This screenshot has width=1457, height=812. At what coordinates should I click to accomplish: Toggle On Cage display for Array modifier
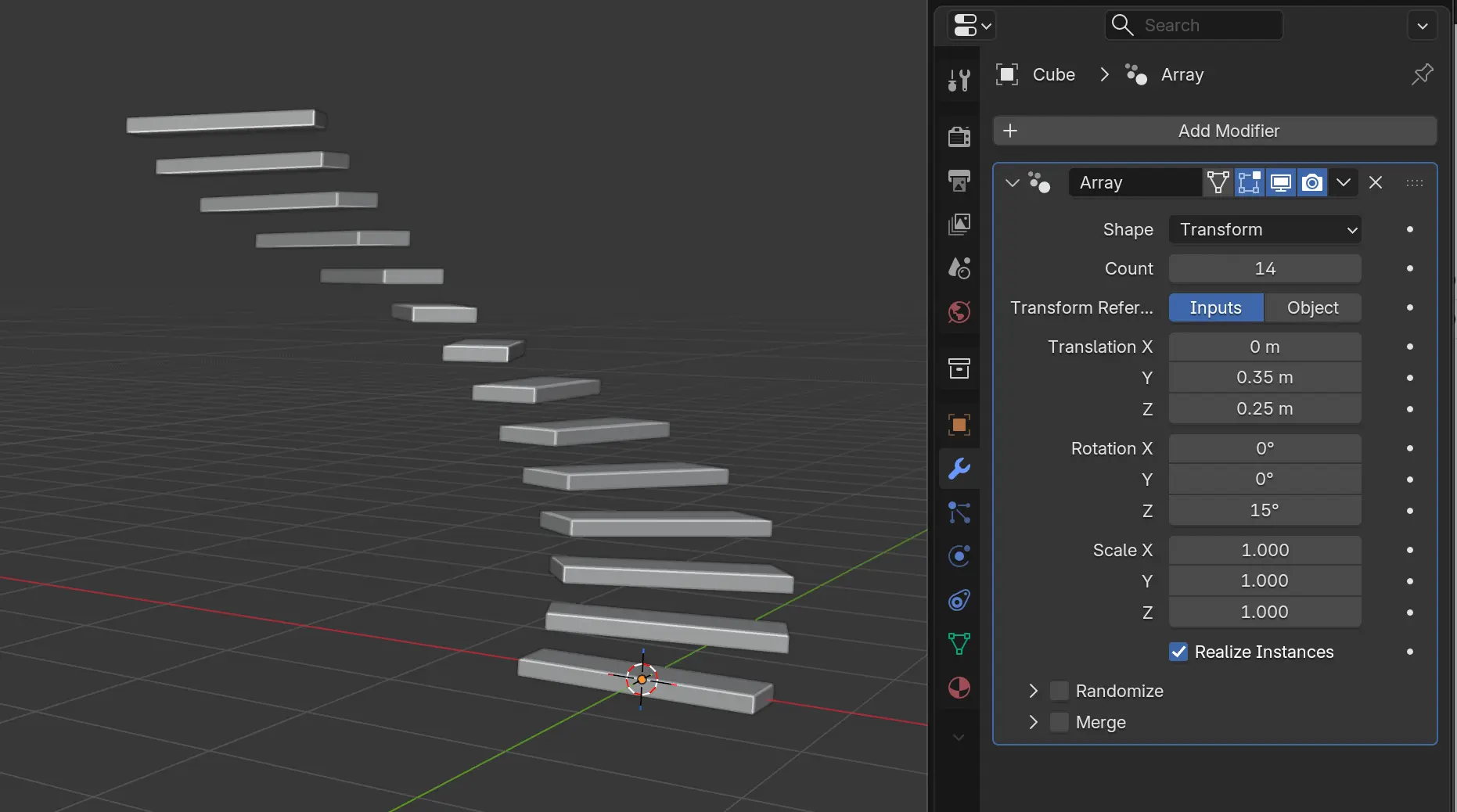click(x=1218, y=182)
